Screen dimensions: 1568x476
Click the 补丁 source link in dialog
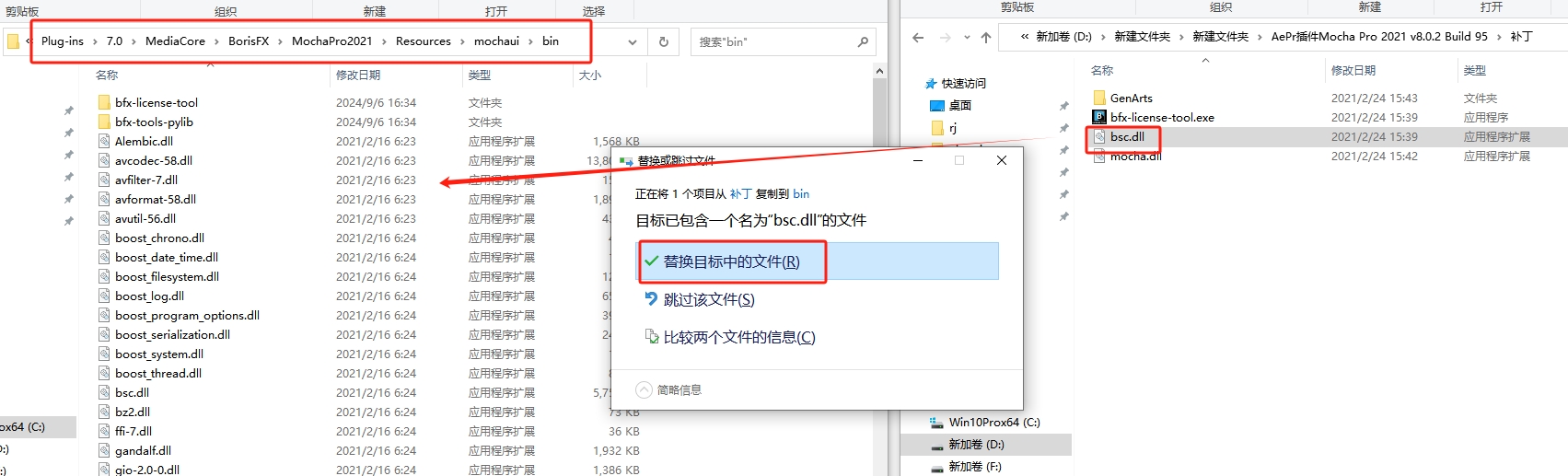[x=740, y=193]
